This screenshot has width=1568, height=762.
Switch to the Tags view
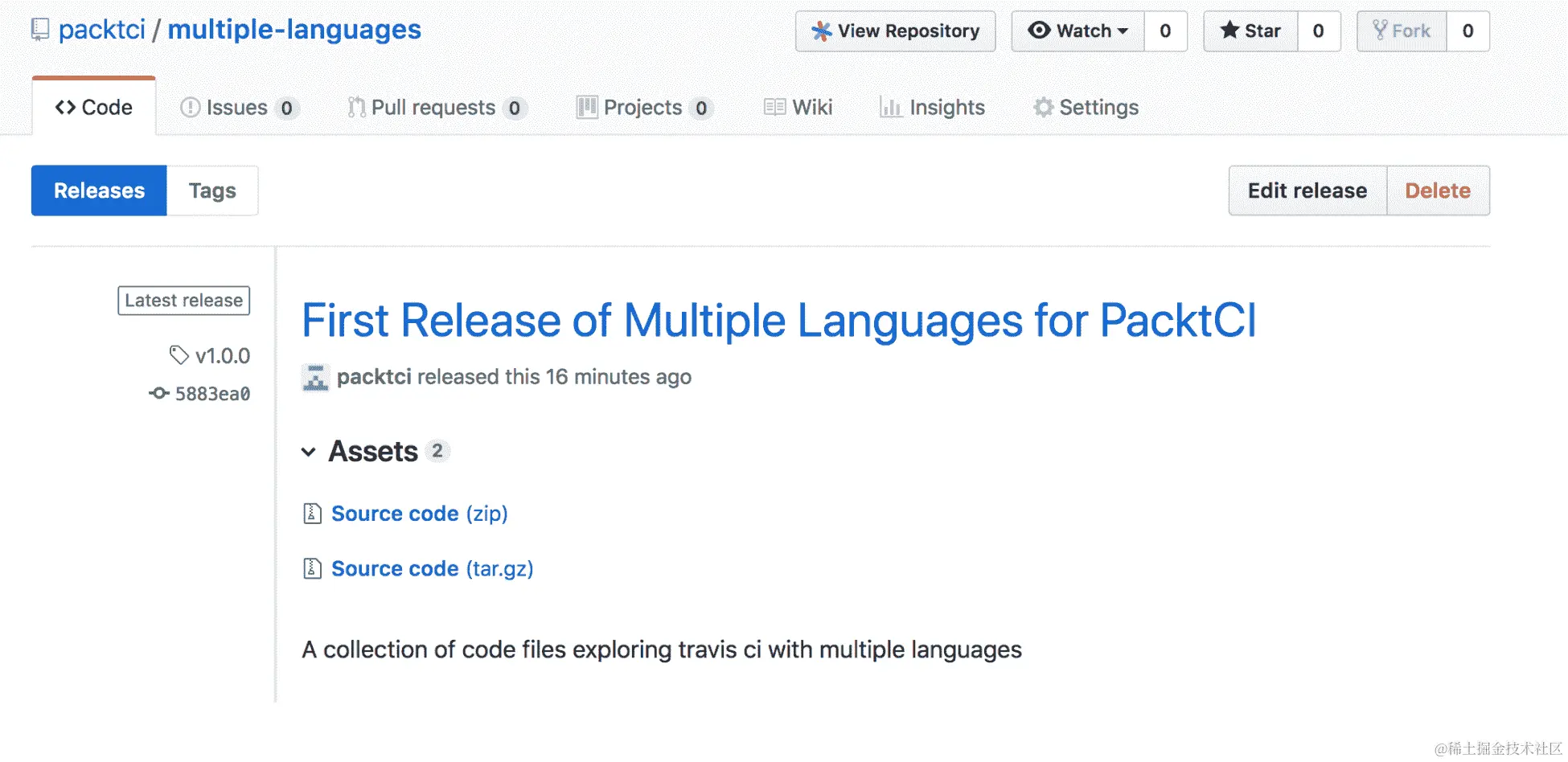tap(212, 190)
